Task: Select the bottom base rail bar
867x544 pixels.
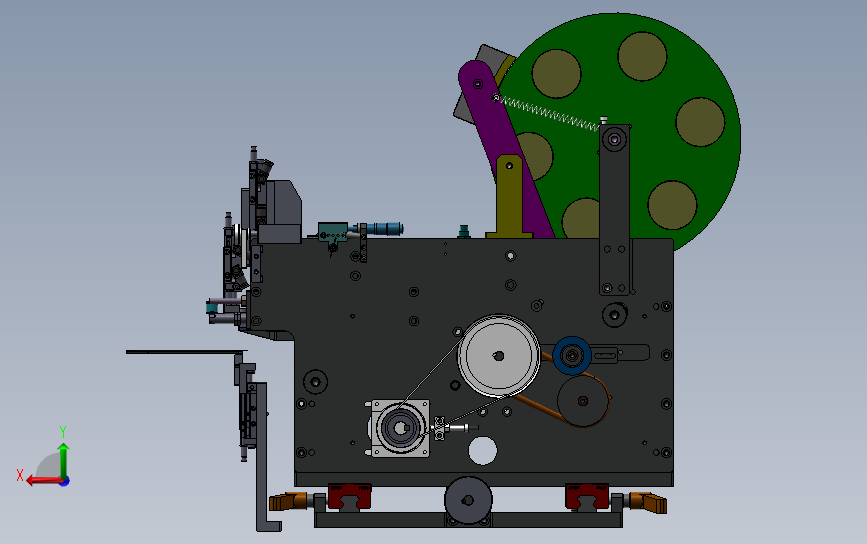Action: tap(468, 520)
